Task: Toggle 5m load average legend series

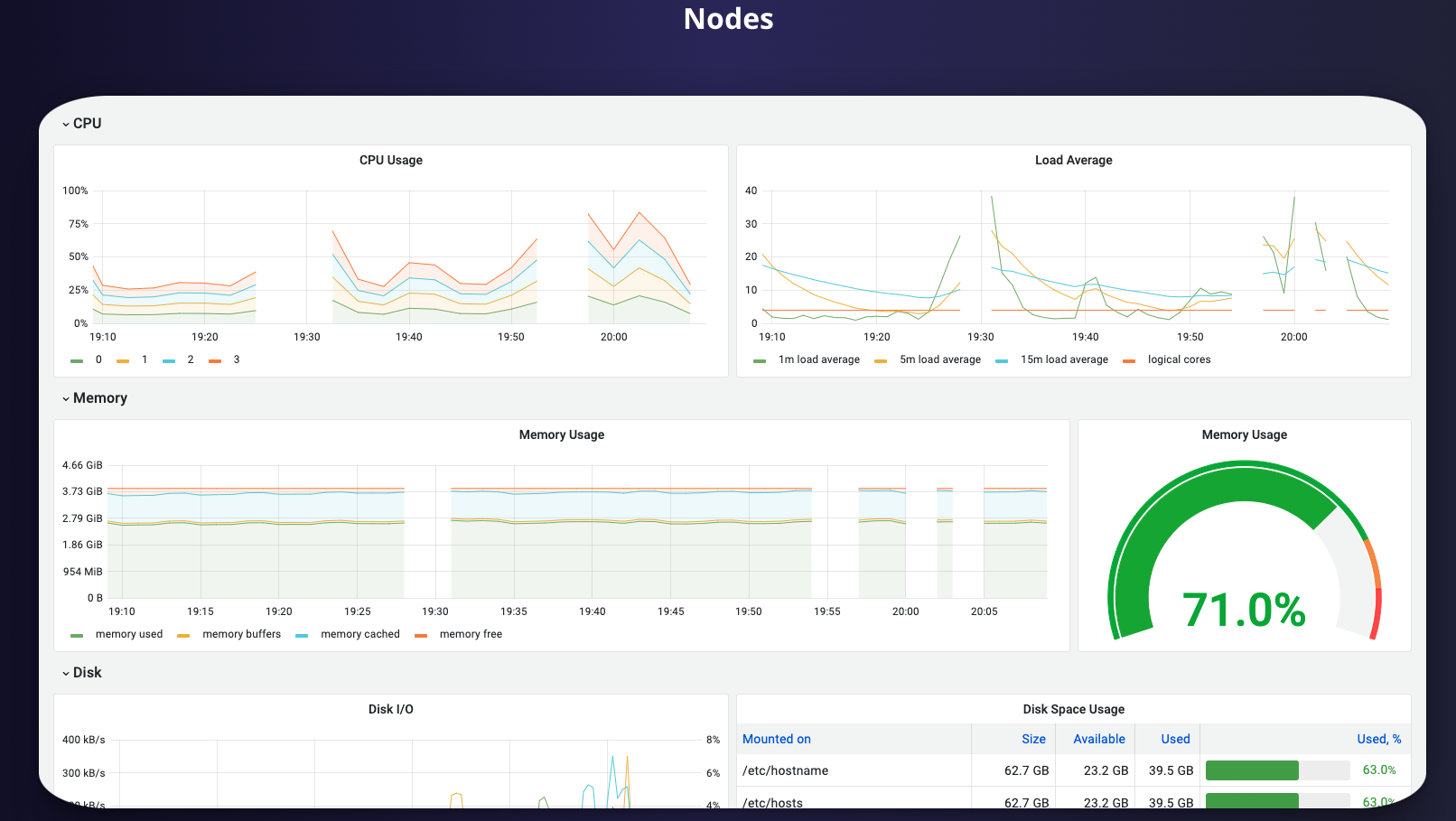Action: tap(940, 359)
